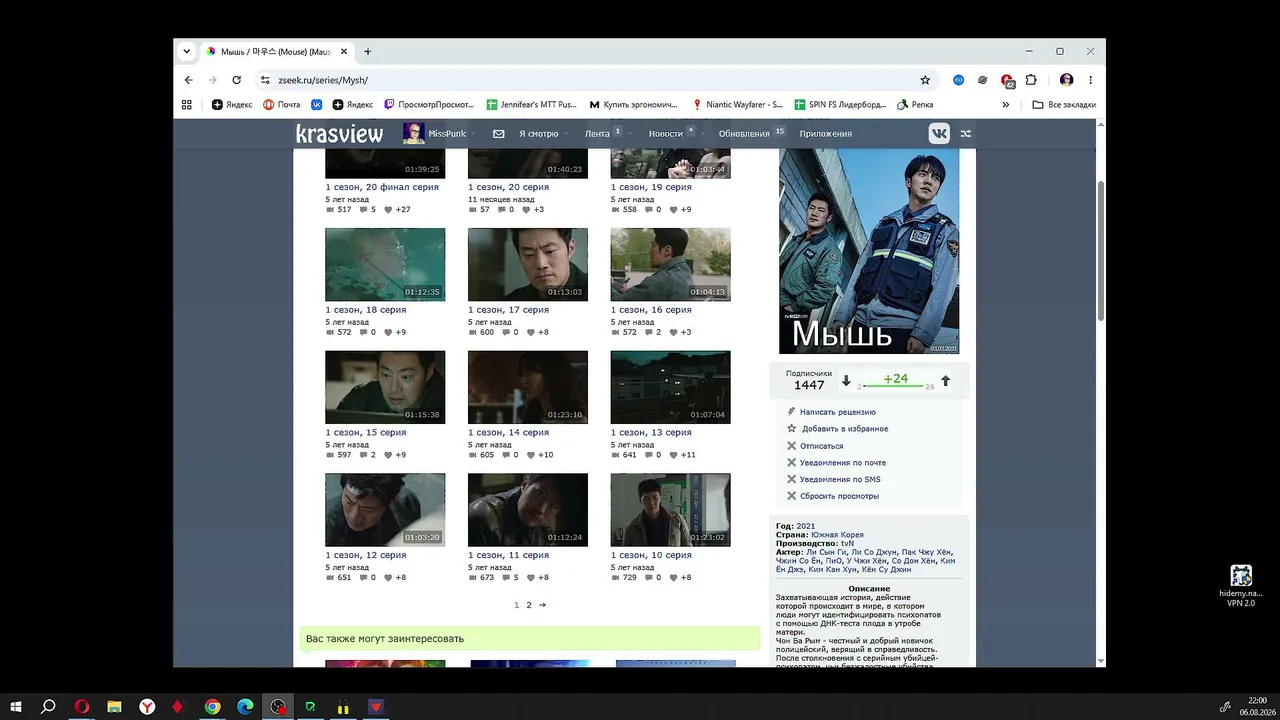1280x720 pixels.
Task: Click the VK icon in the krasview header
Action: 939,133
